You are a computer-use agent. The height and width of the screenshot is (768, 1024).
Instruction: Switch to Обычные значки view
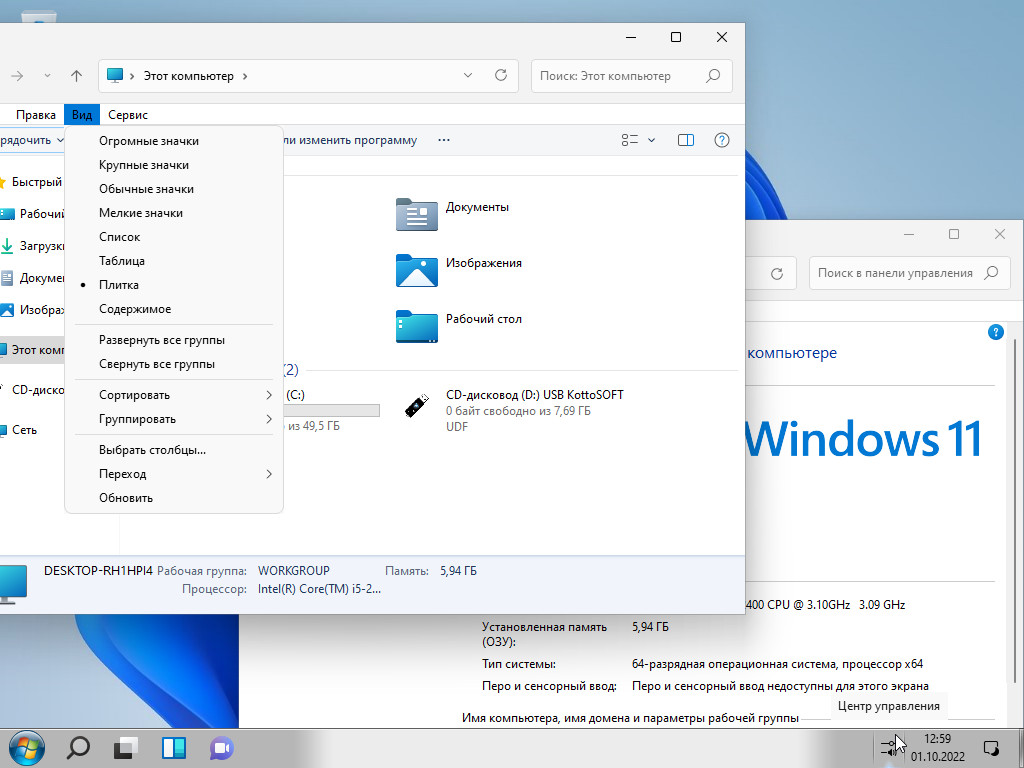coord(174,189)
